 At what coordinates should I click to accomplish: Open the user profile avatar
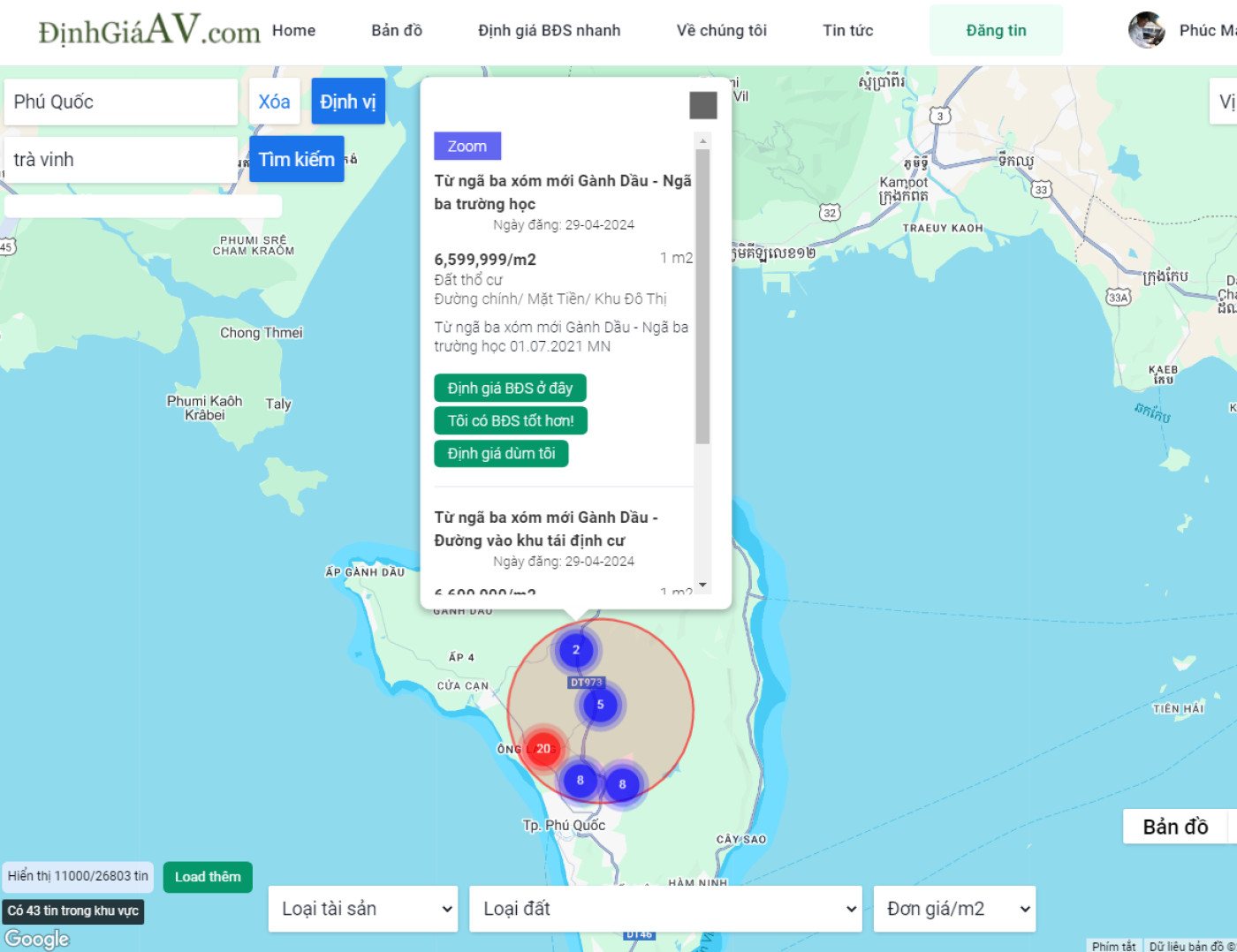[1146, 30]
